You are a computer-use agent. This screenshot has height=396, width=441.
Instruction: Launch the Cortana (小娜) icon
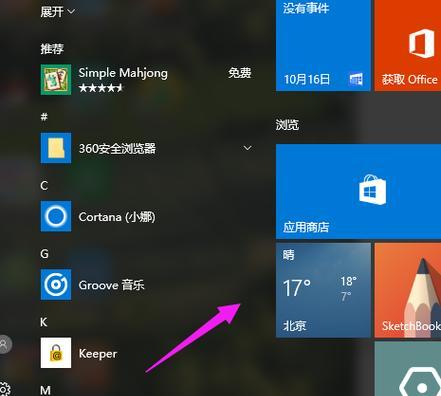pyautogui.click(x=56, y=216)
